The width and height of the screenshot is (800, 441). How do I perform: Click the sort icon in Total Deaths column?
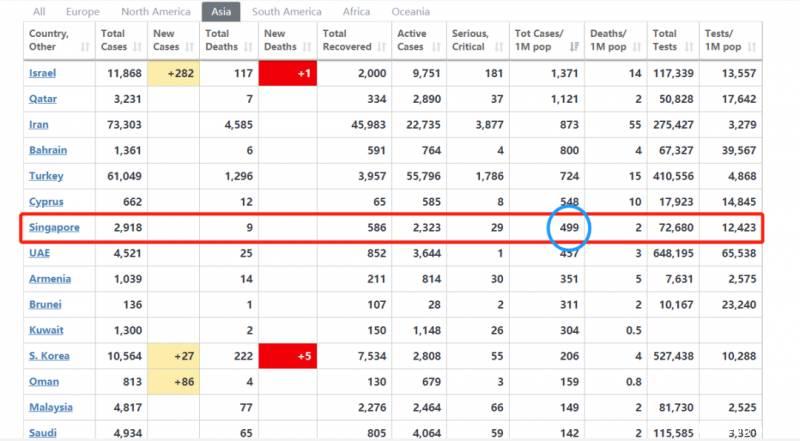point(248,47)
